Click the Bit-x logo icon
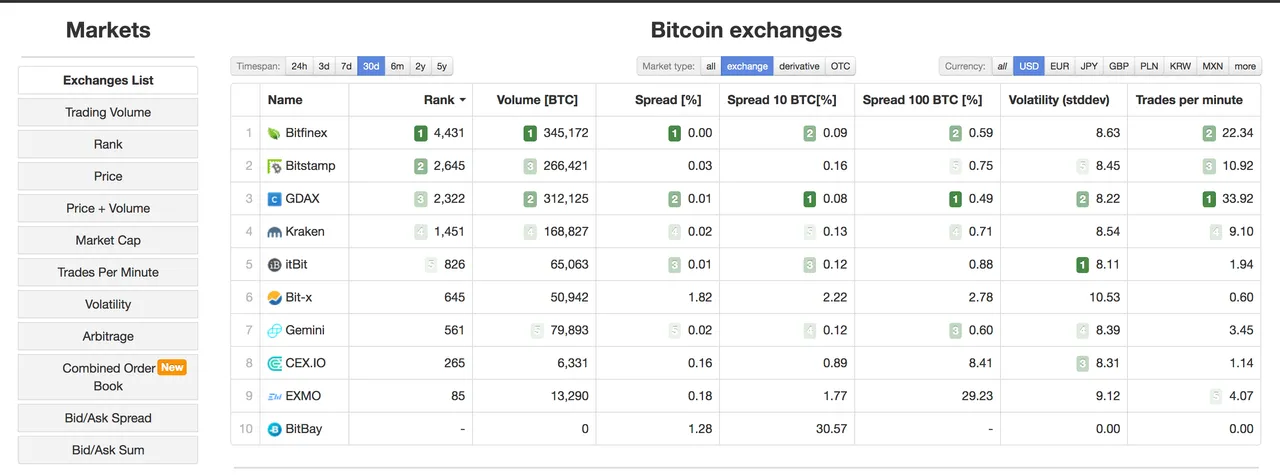 275,298
